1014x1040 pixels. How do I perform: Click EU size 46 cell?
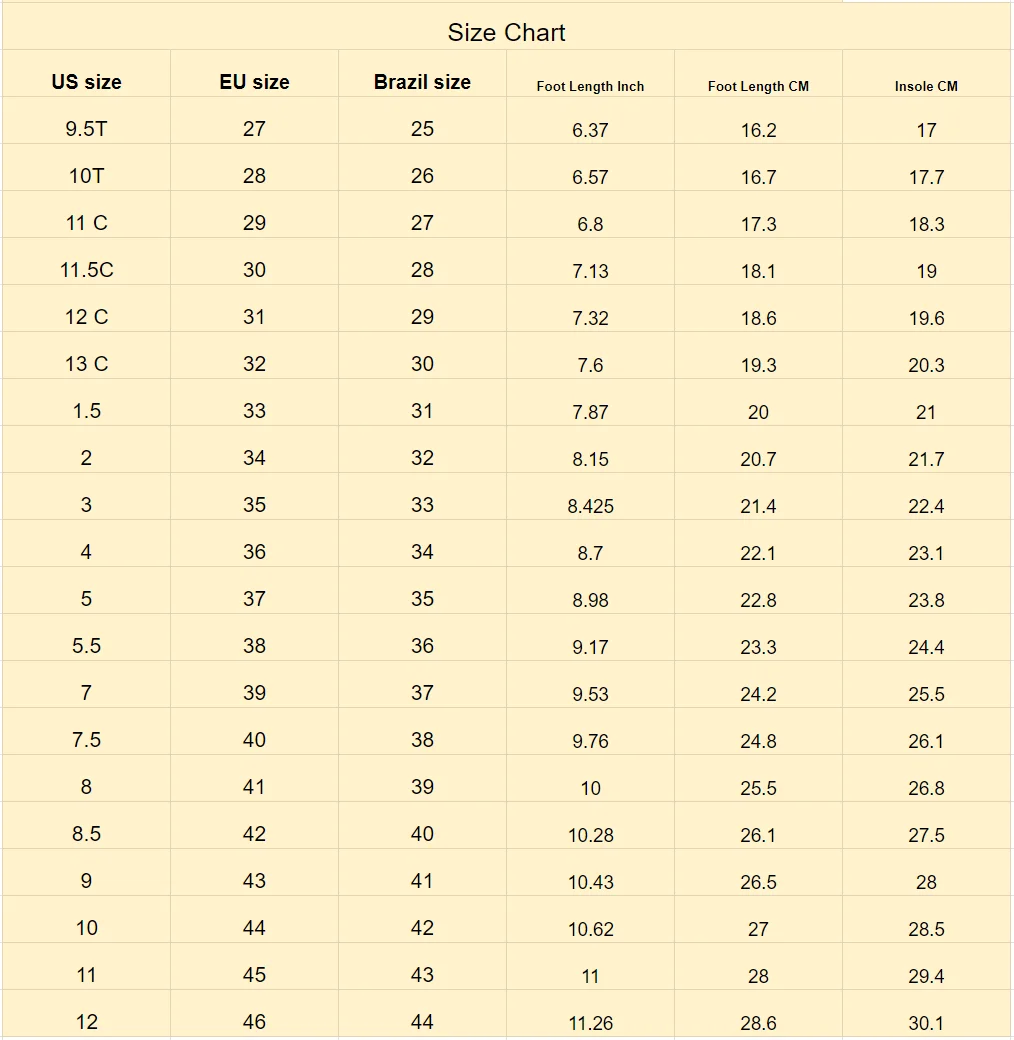coord(254,1022)
